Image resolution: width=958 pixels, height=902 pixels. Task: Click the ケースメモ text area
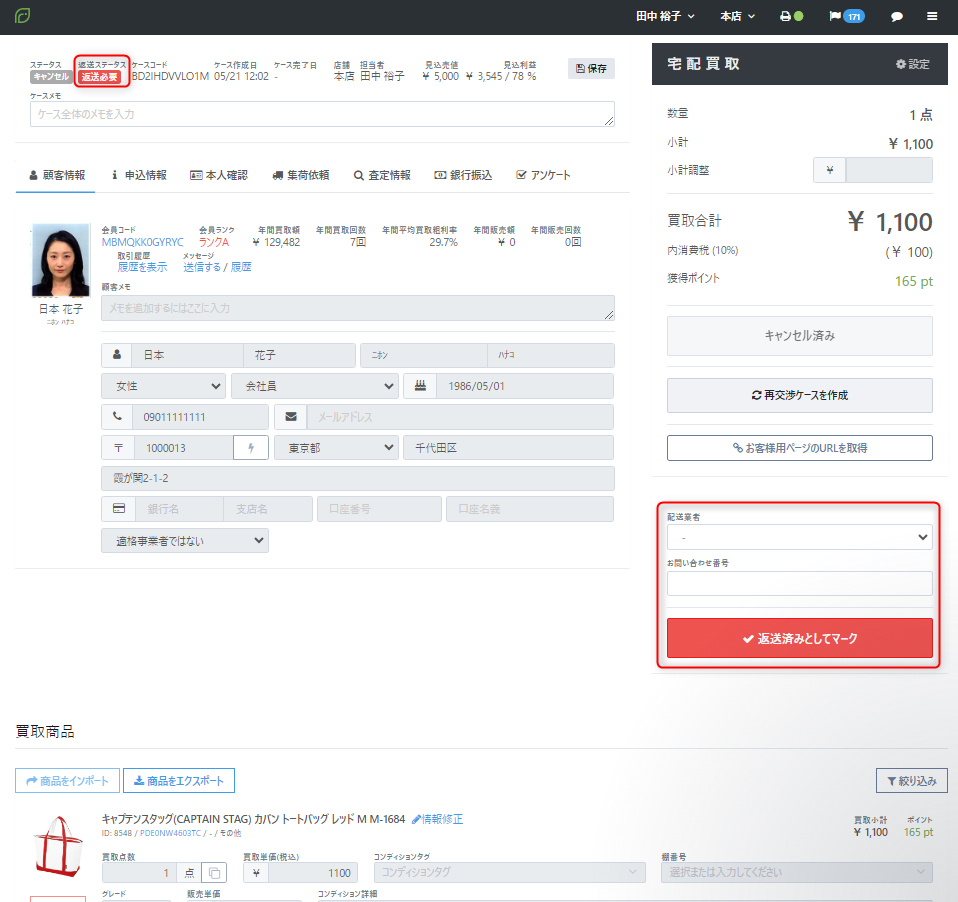pyautogui.click(x=322, y=114)
